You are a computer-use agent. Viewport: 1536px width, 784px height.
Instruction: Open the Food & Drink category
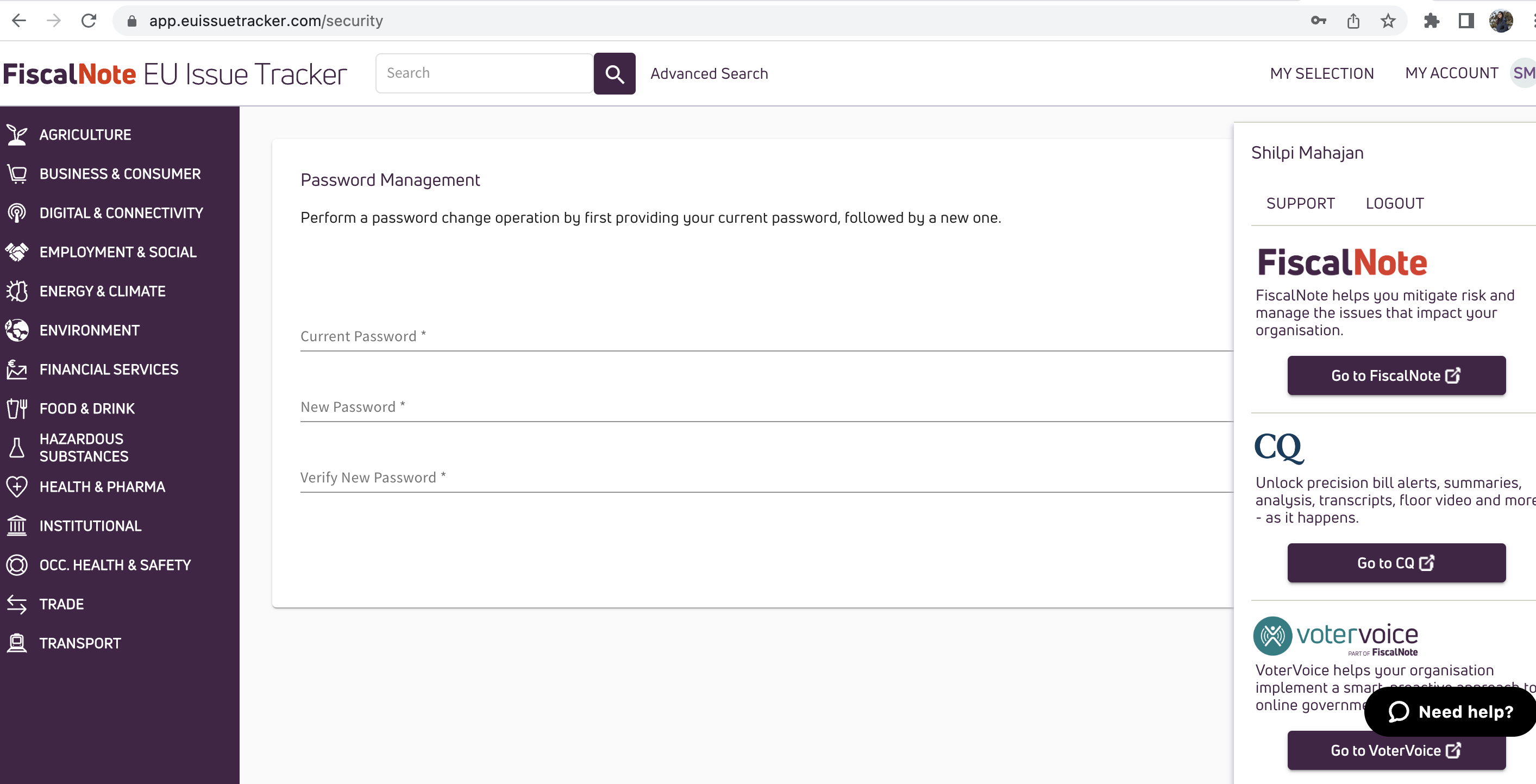coord(87,409)
